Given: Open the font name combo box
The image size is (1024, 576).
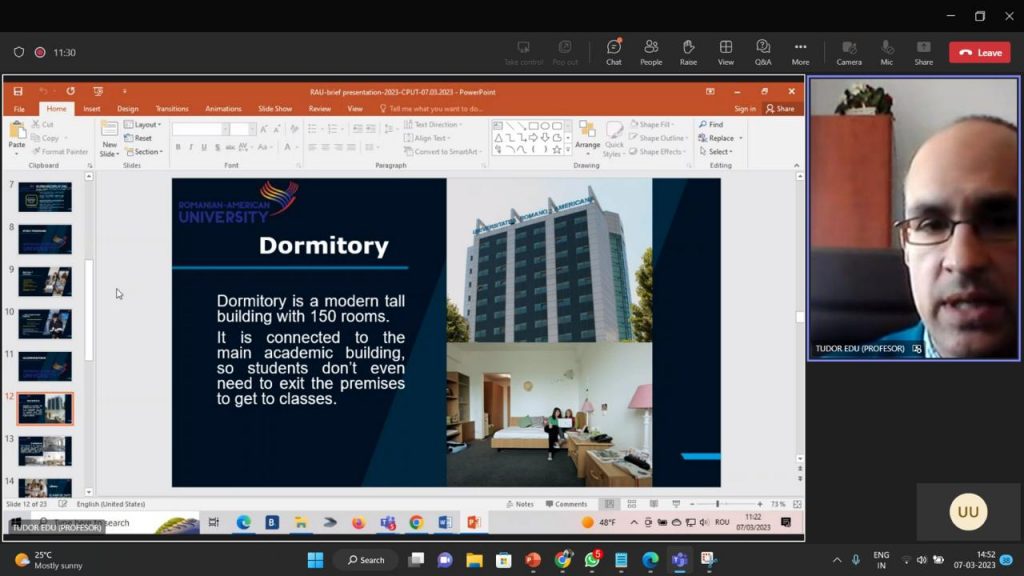Looking at the screenshot, I should click(x=200, y=129).
